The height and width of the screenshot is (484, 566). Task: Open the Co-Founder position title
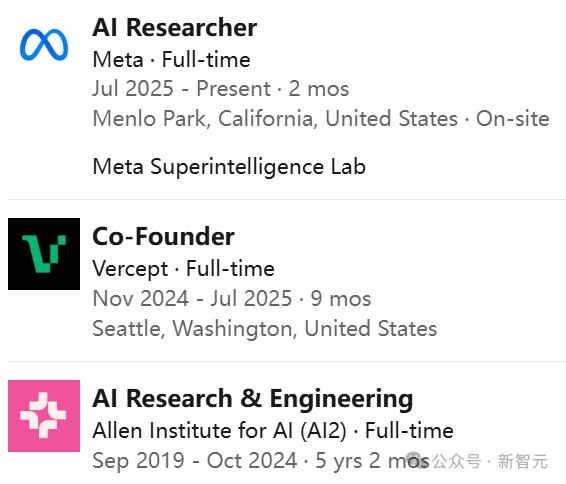[x=164, y=236]
